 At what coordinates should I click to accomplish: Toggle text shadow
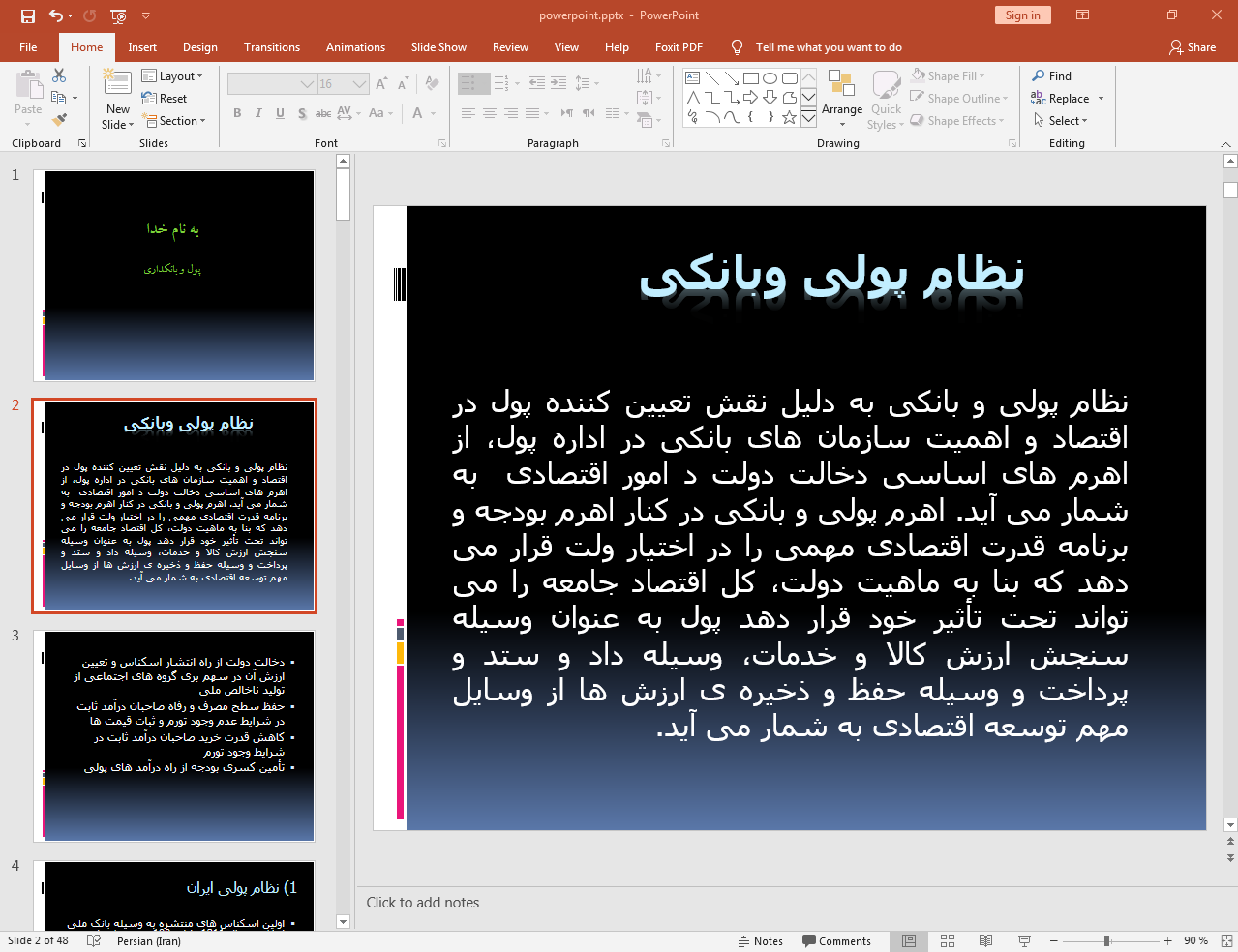click(302, 113)
